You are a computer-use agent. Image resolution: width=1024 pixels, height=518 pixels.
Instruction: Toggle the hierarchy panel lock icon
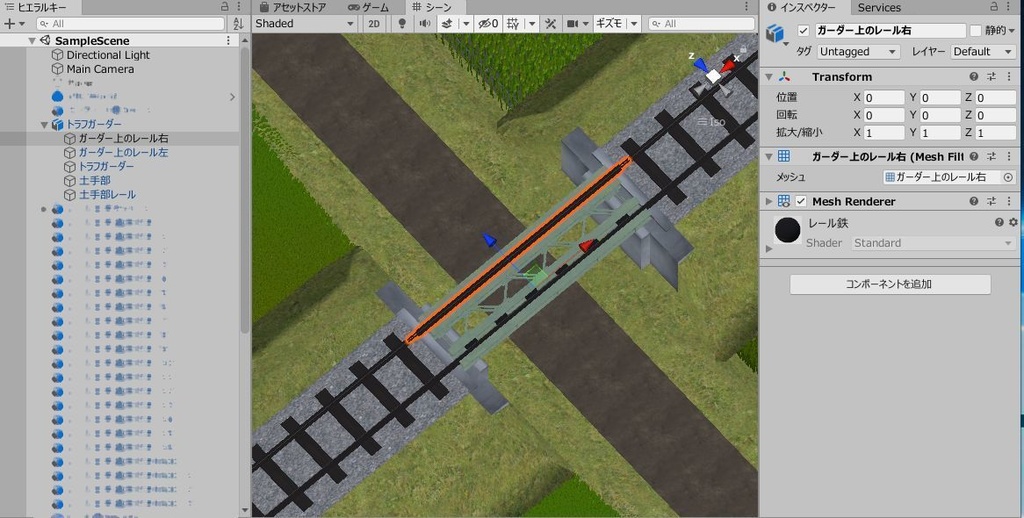coord(225,7)
